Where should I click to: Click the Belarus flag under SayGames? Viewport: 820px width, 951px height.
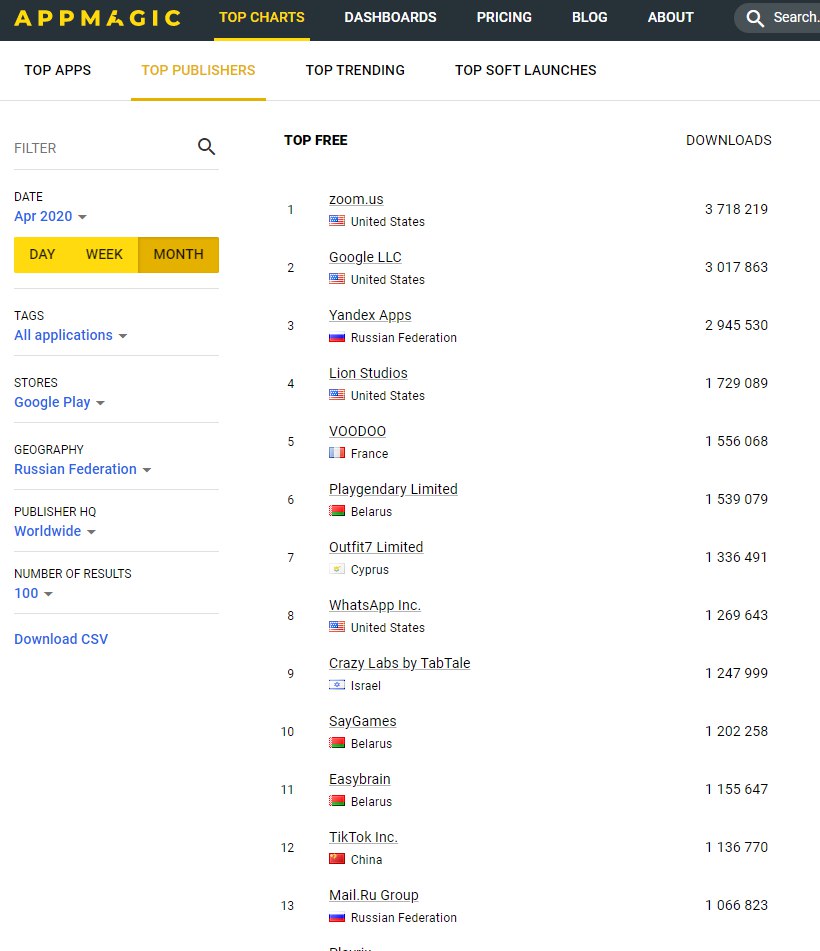tap(337, 743)
